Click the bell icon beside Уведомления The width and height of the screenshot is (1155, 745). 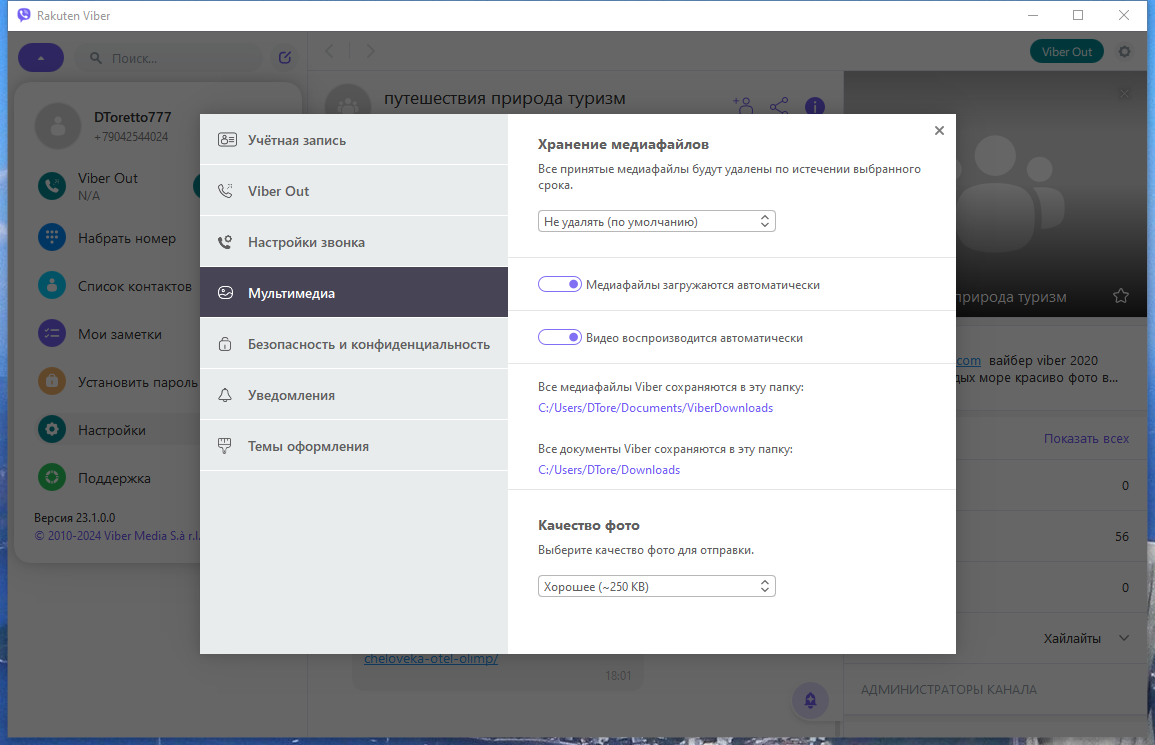point(225,395)
